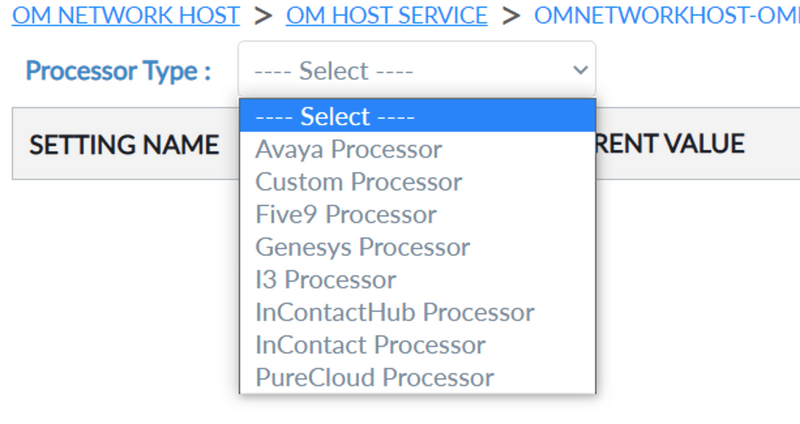Select PureCloud Processor in the list
The height and width of the screenshot is (424, 800).
417,378
